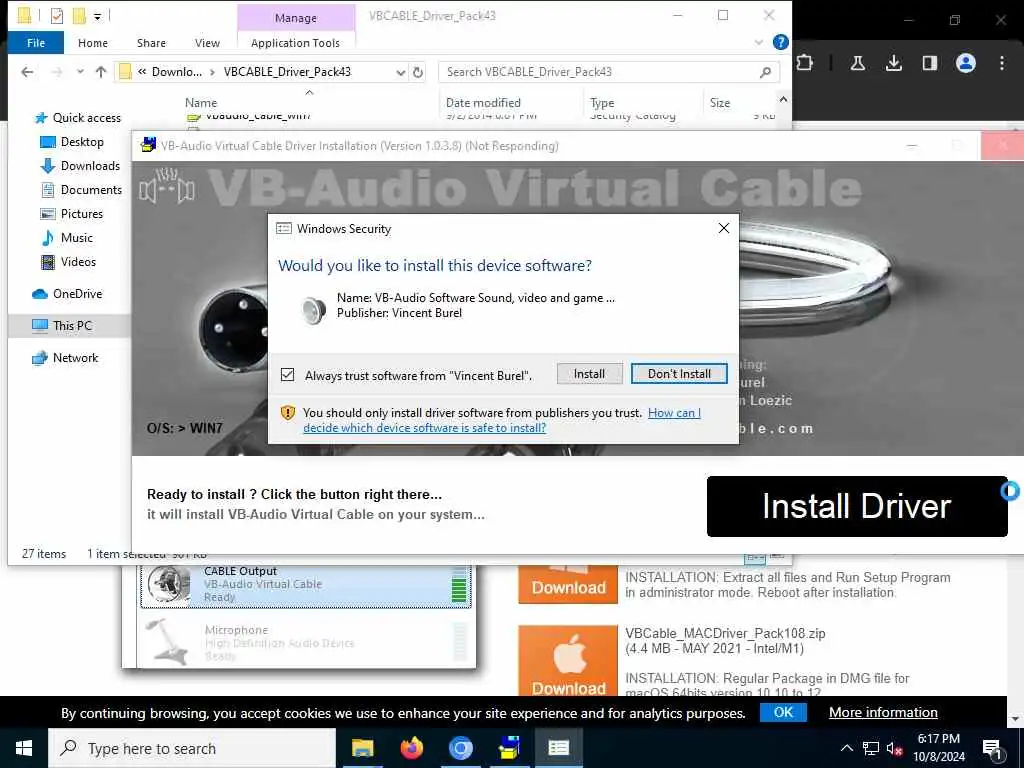
Task: Go forward in File Explorer
Action: point(57,72)
